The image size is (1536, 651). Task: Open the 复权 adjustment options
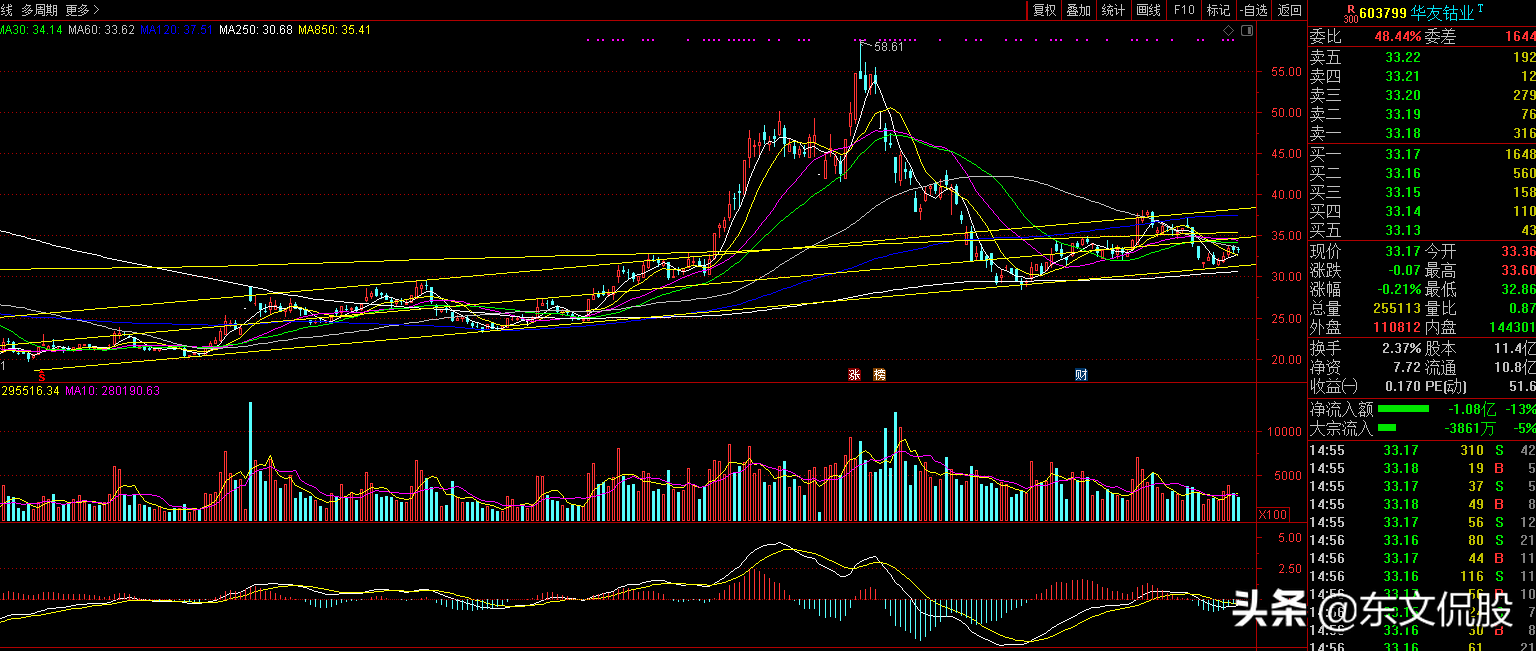pos(1044,10)
